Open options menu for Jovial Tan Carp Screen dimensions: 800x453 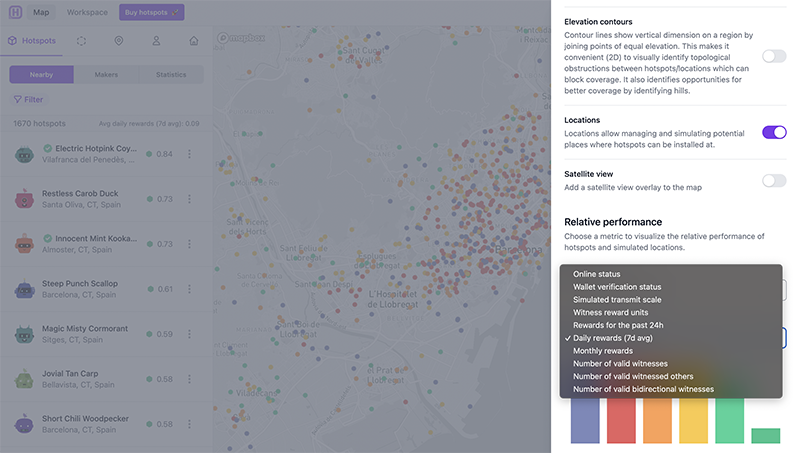pos(189,379)
